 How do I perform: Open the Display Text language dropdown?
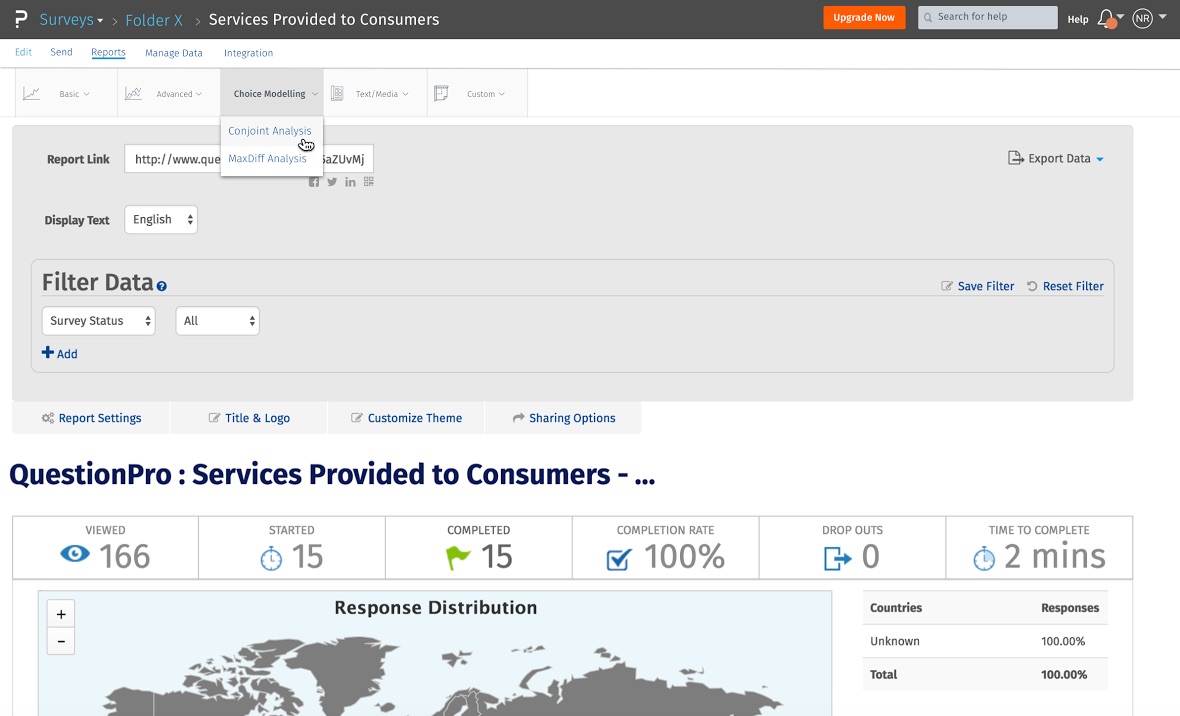[x=161, y=219]
